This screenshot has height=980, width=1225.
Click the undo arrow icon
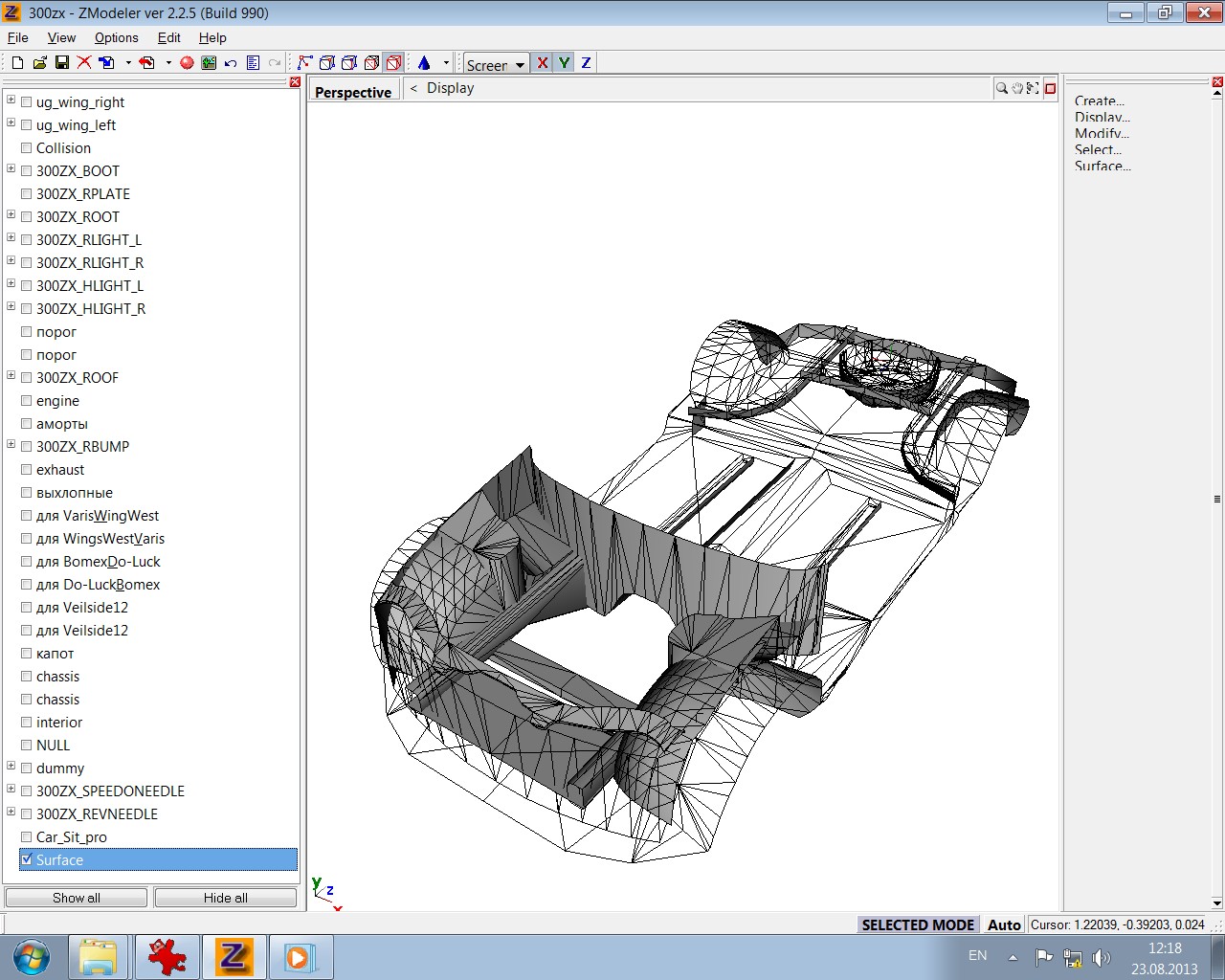(231, 63)
